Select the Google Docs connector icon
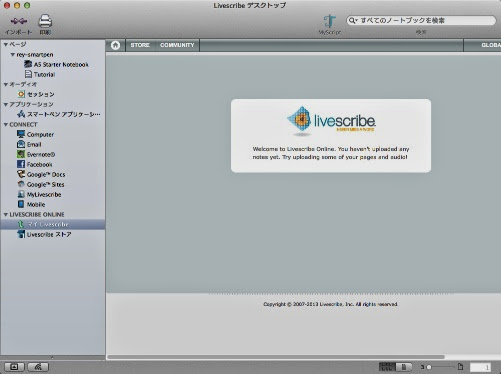The image size is (501, 374). (21, 174)
